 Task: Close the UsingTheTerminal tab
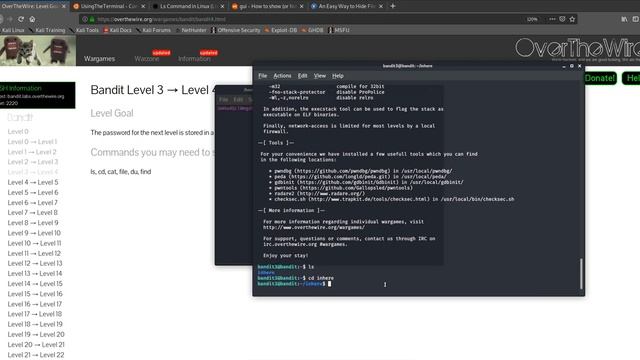click(x=143, y=6)
